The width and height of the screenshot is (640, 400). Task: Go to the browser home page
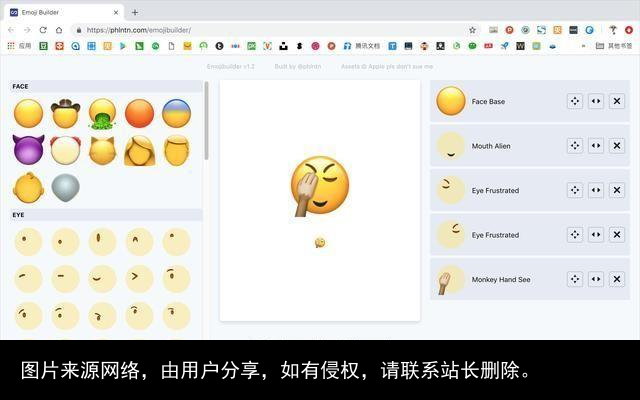[59, 30]
